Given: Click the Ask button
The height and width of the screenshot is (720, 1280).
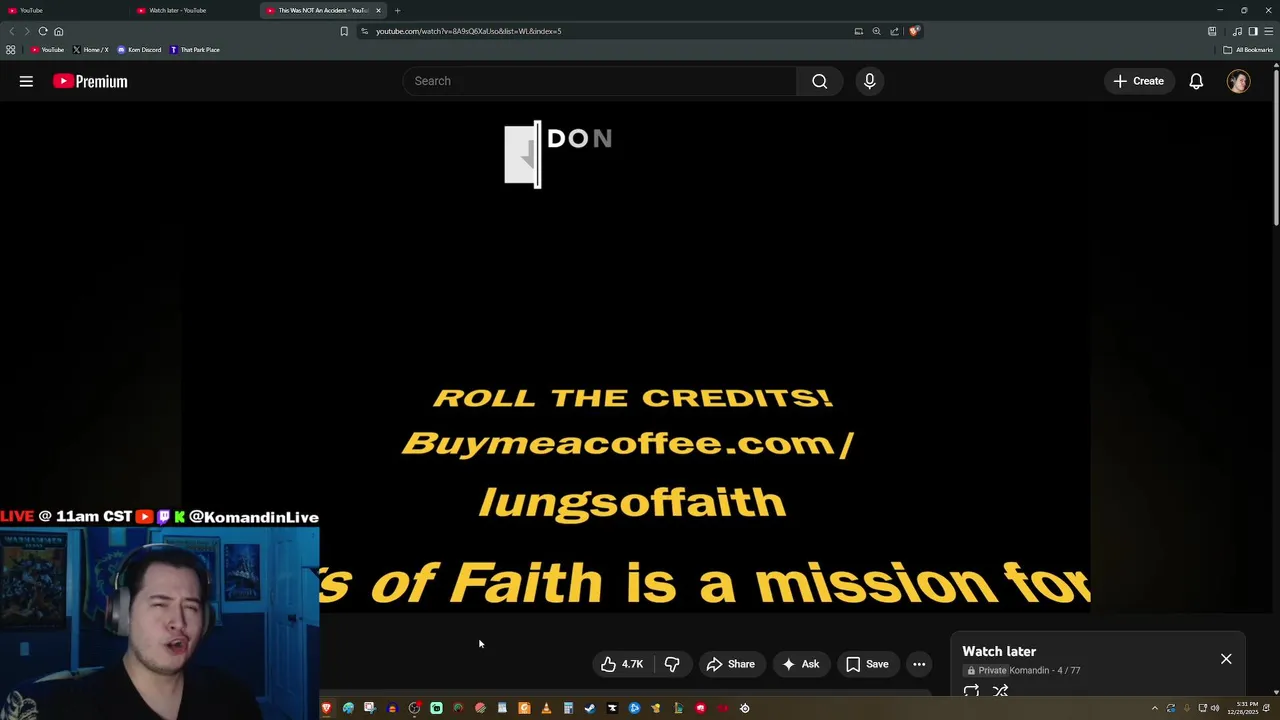Looking at the screenshot, I should click(x=800, y=664).
